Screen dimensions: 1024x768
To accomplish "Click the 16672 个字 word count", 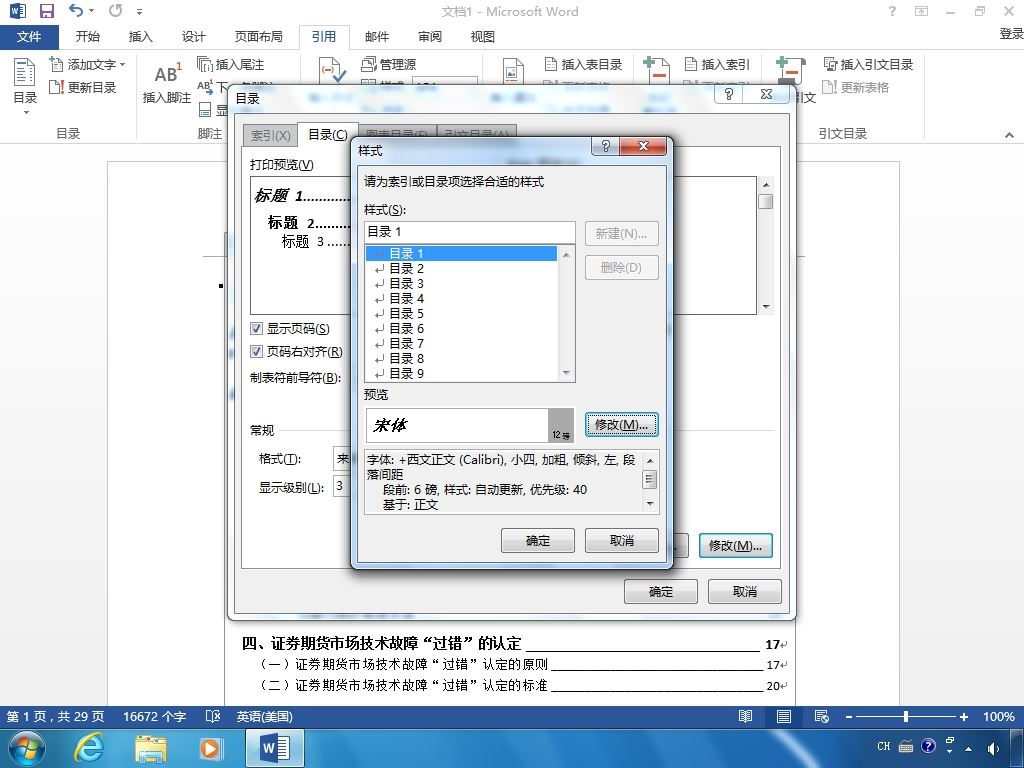I will (155, 716).
